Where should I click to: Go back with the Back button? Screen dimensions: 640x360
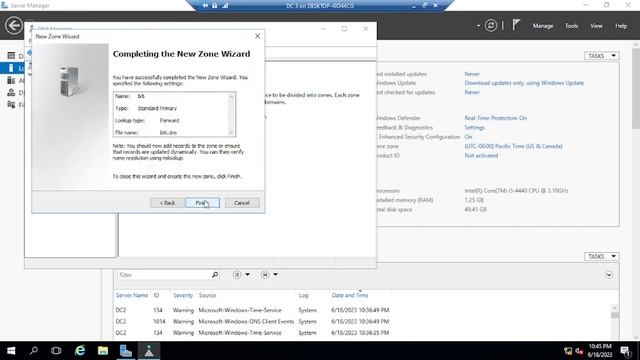coord(167,203)
